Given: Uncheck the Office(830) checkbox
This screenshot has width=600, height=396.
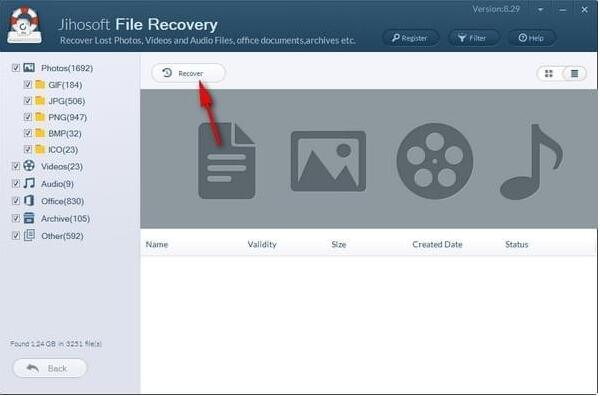Looking at the screenshot, I should [x=16, y=201].
